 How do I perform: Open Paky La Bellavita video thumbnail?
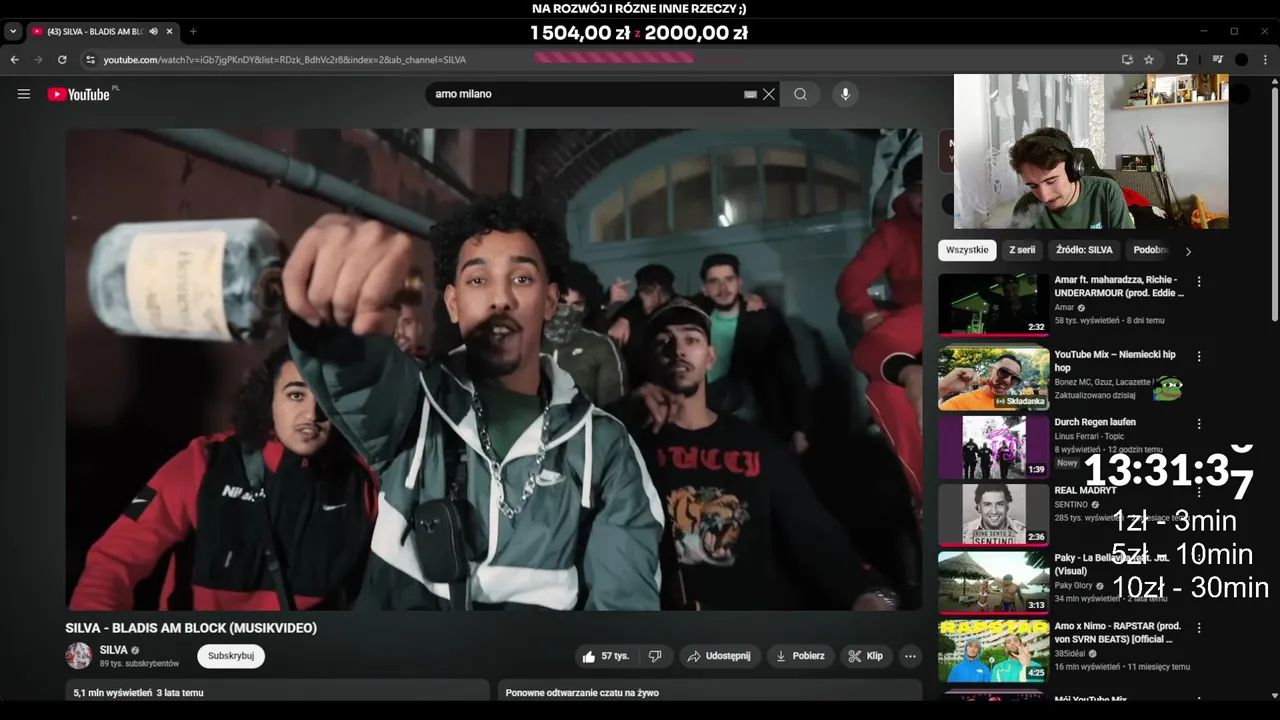994,583
